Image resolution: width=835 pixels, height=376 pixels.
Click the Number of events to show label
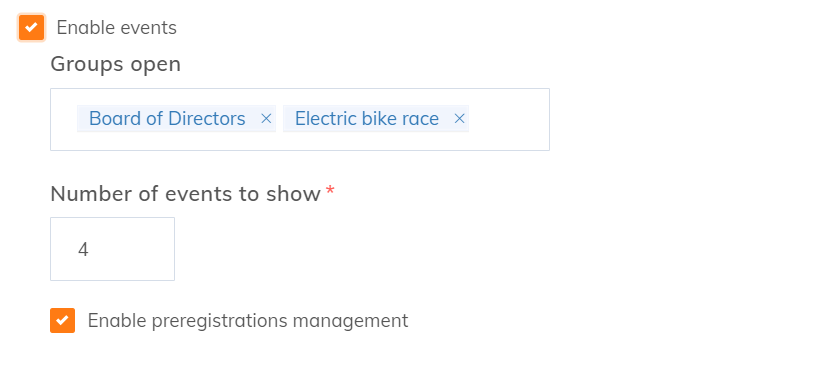pos(185,194)
